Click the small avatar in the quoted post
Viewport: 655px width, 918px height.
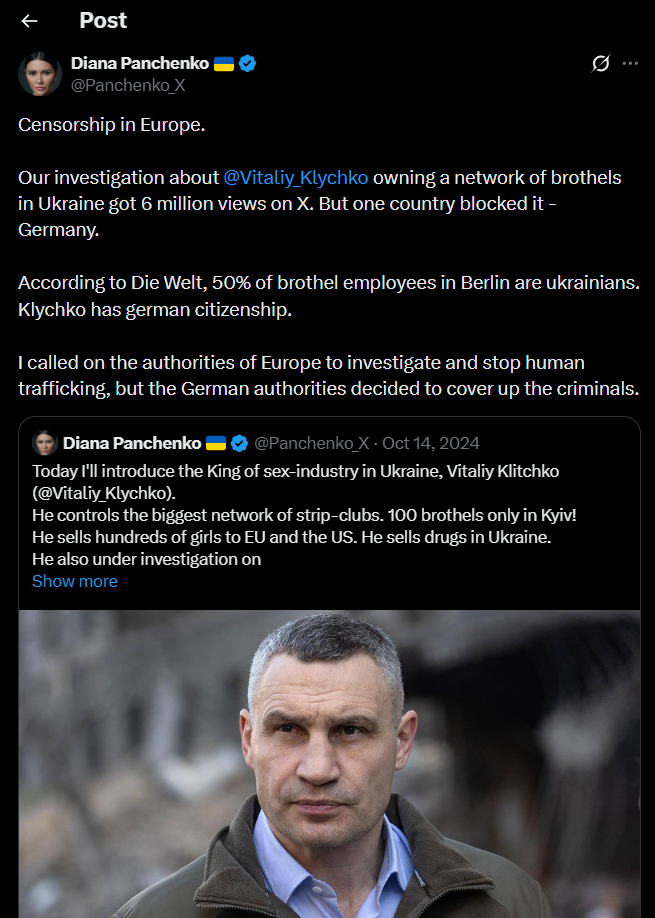45,443
